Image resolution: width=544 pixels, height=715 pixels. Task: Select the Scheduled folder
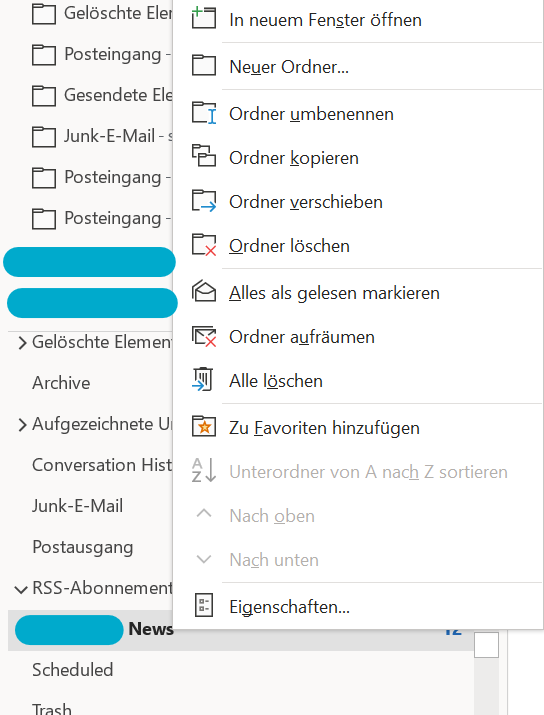pyautogui.click(x=73, y=670)
